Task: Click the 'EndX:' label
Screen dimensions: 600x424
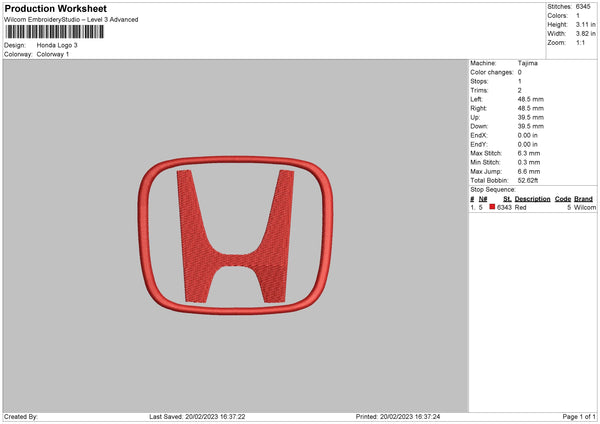Action: pyautogui.click(x=479, y=135)
